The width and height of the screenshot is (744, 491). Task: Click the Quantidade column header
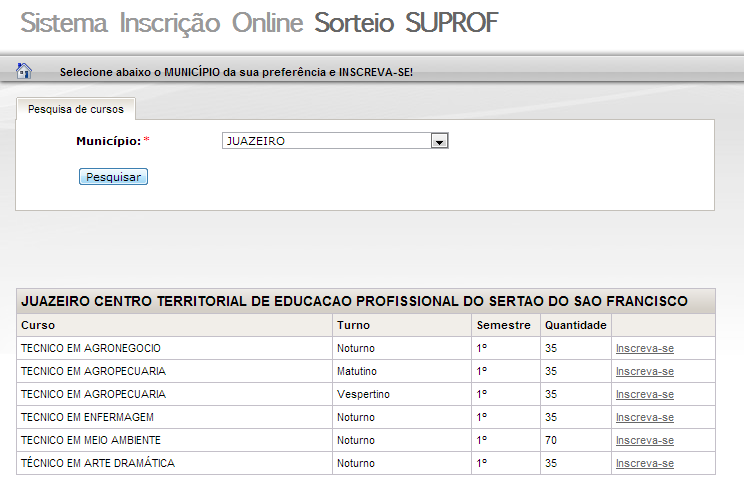[x=575, y=325]
